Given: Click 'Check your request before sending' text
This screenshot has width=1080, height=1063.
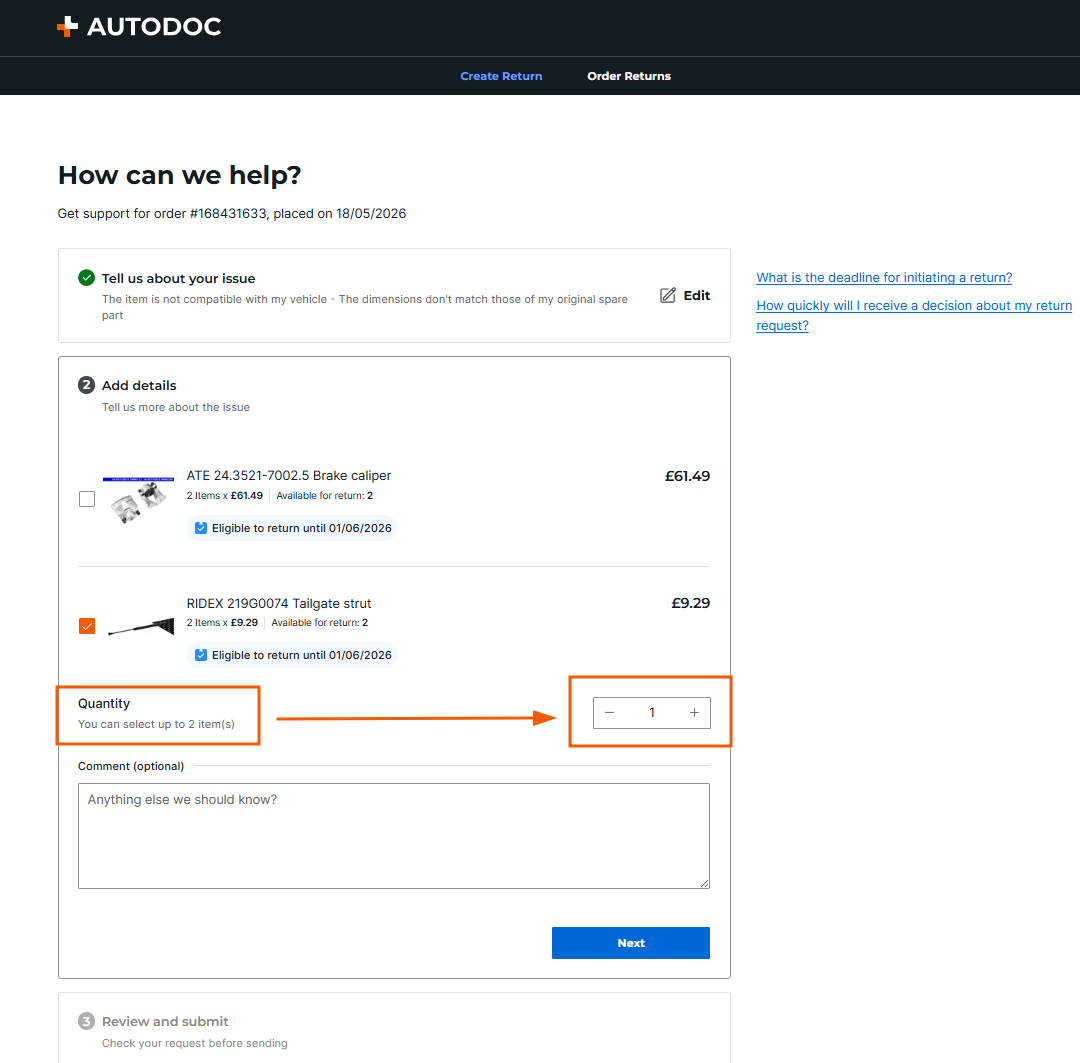Looking at the screenshot, I should pyautogui.click(x=195, y=1043).
